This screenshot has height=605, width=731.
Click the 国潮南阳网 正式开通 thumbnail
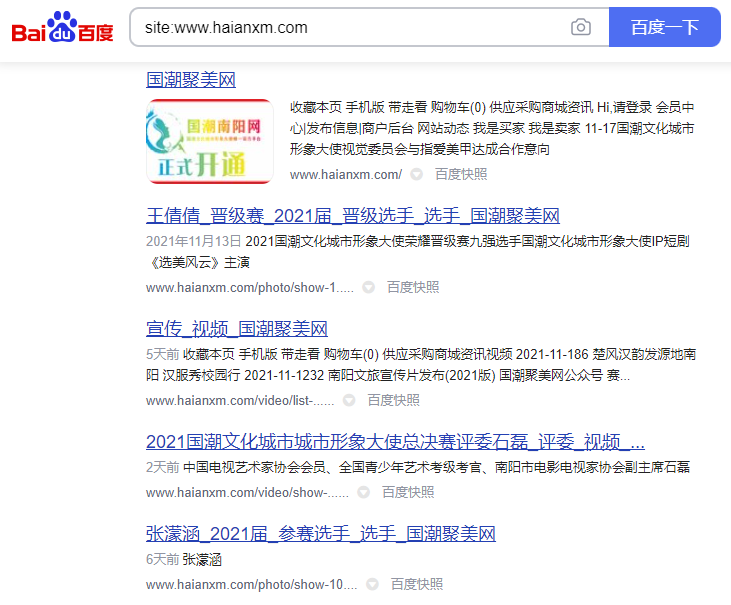(x=210, y=141)
